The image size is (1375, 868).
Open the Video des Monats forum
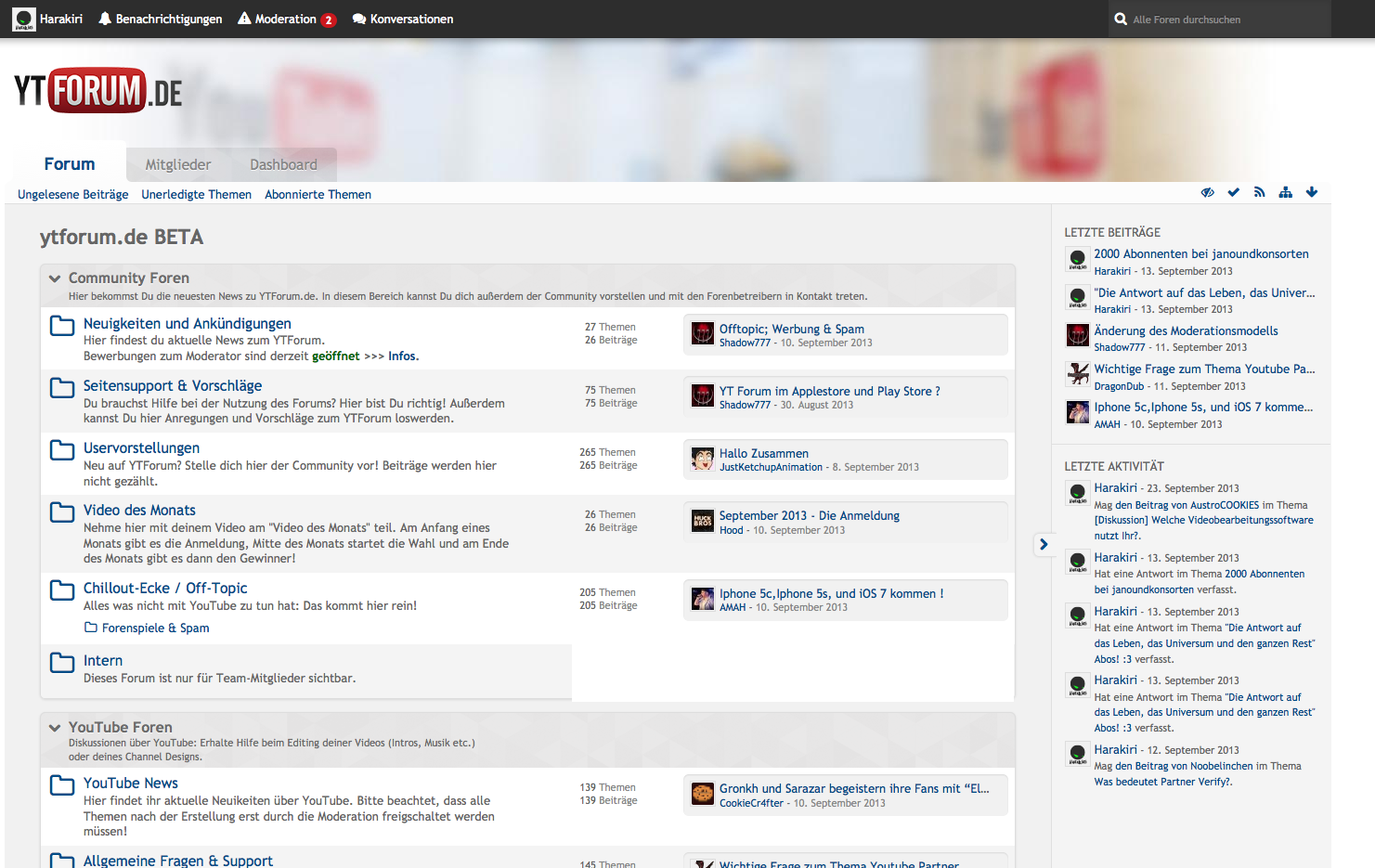[x=139, y=510]
